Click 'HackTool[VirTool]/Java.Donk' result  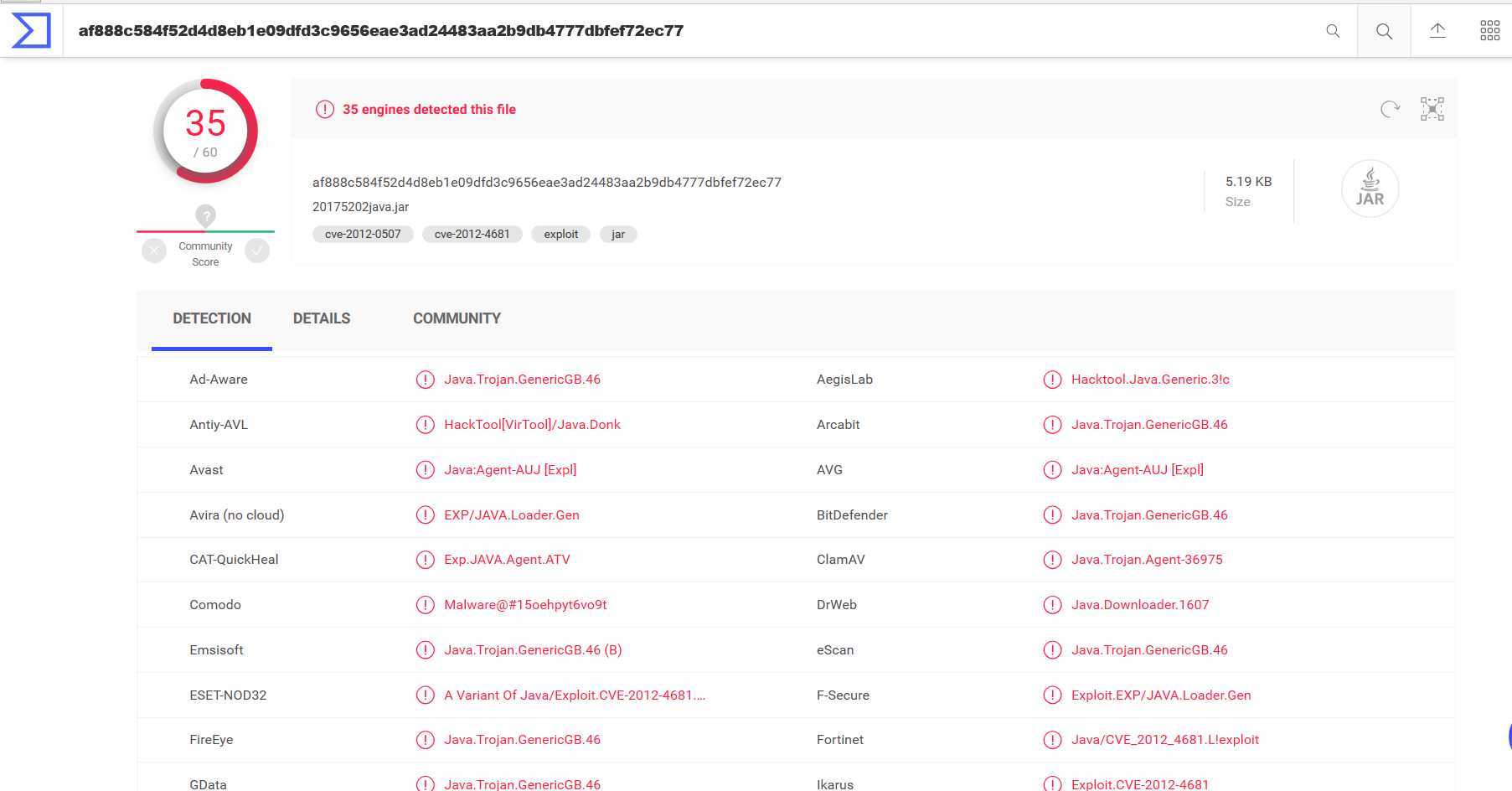[532, 425]
